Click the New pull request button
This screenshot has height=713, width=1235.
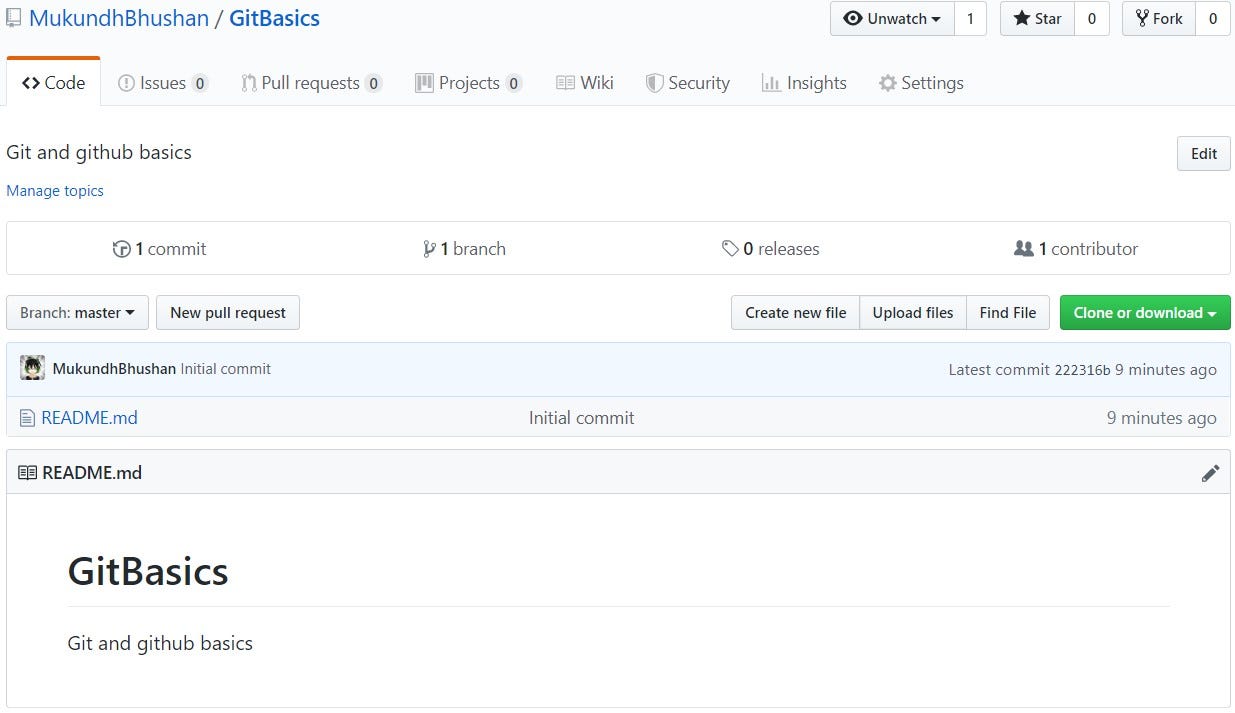coord(228,312)
